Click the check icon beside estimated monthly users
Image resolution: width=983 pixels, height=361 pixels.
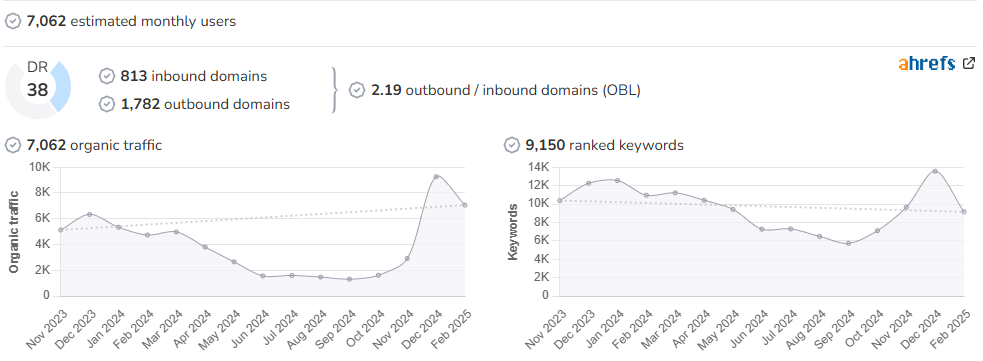pos(13,21)
